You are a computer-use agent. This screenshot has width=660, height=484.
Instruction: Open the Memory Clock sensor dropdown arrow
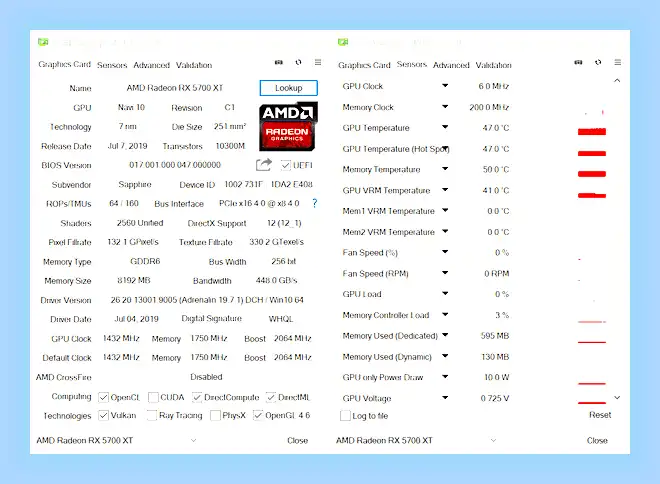pyautogui.click(x=445, y=106)
